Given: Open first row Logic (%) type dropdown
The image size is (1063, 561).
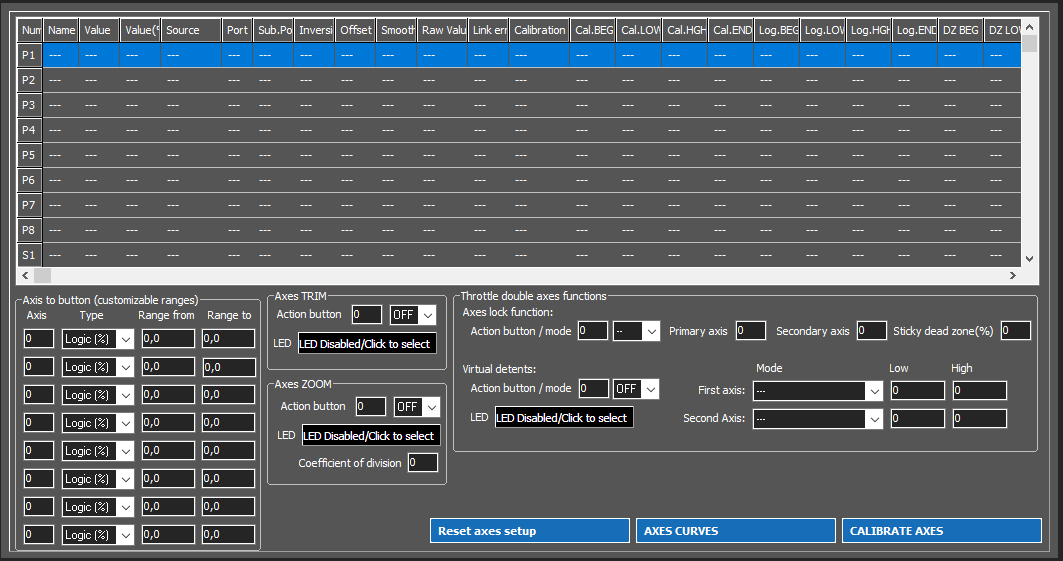Looking at the screenshot, I should (98, 339).
